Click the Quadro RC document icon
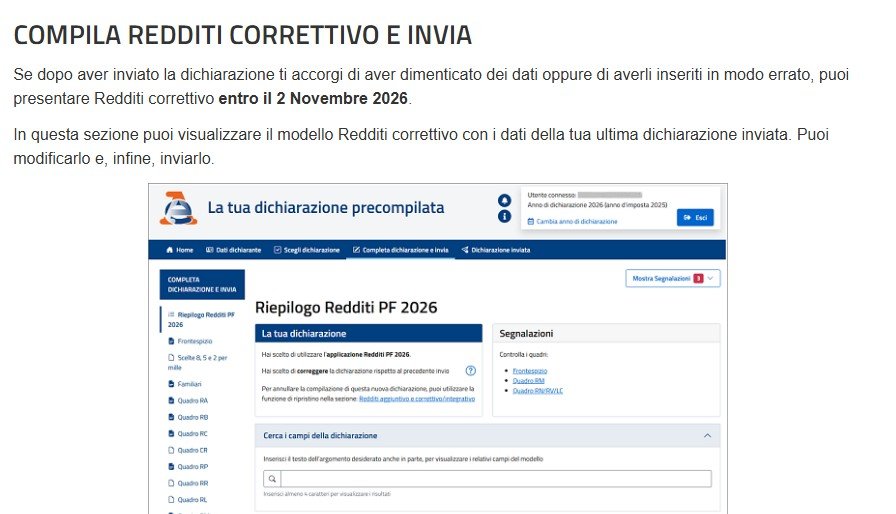Screen dimensions: 896x514 click(x=171, y=433)
